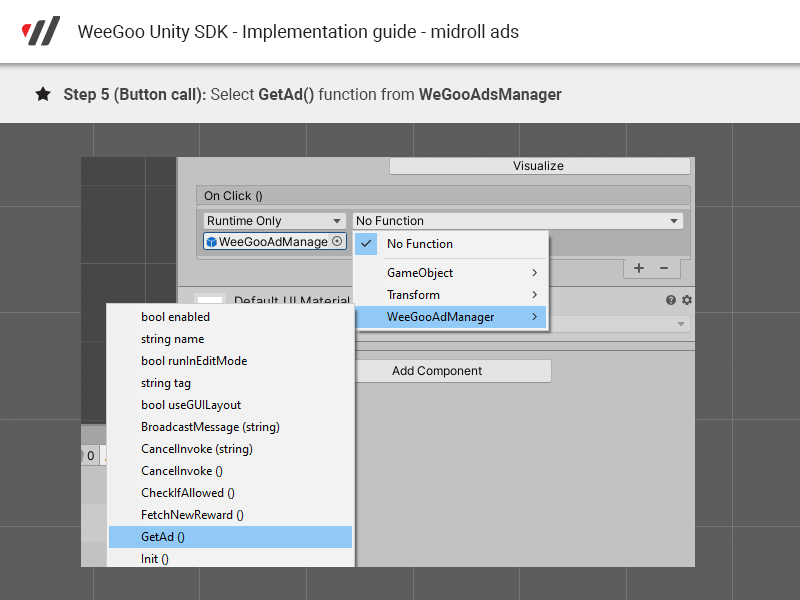Open the Transform submenu
This screenshot has height=600, width=800.
451,295
